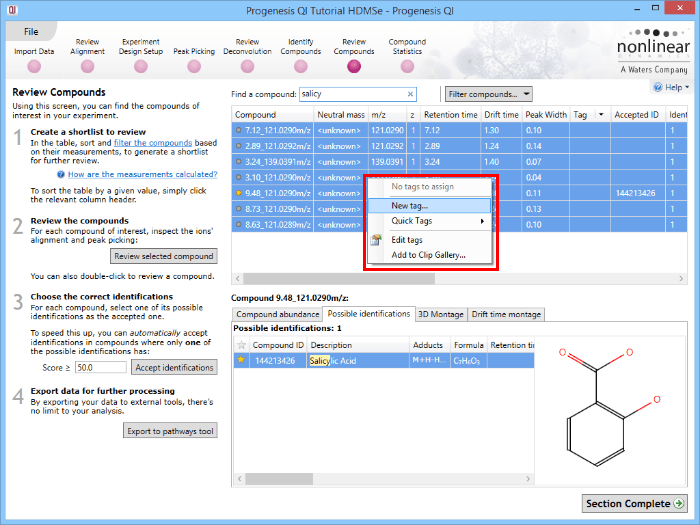The image size is (700, 525).
Task: Click the Edit tags icon in context menu
Action: click(x=376, y=240)
